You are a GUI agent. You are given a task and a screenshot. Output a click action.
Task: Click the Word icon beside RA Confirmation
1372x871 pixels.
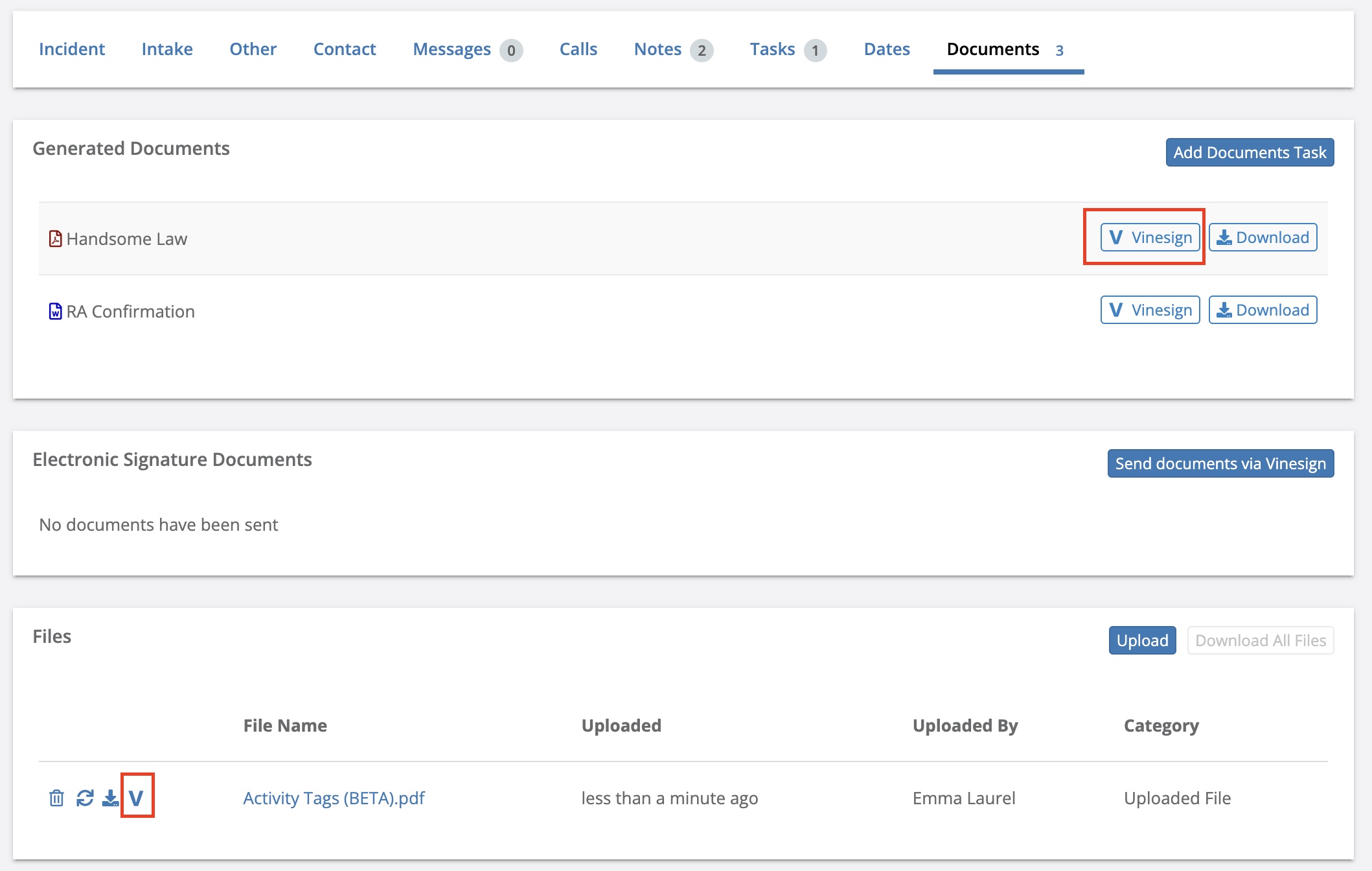(x=55, y=310)
